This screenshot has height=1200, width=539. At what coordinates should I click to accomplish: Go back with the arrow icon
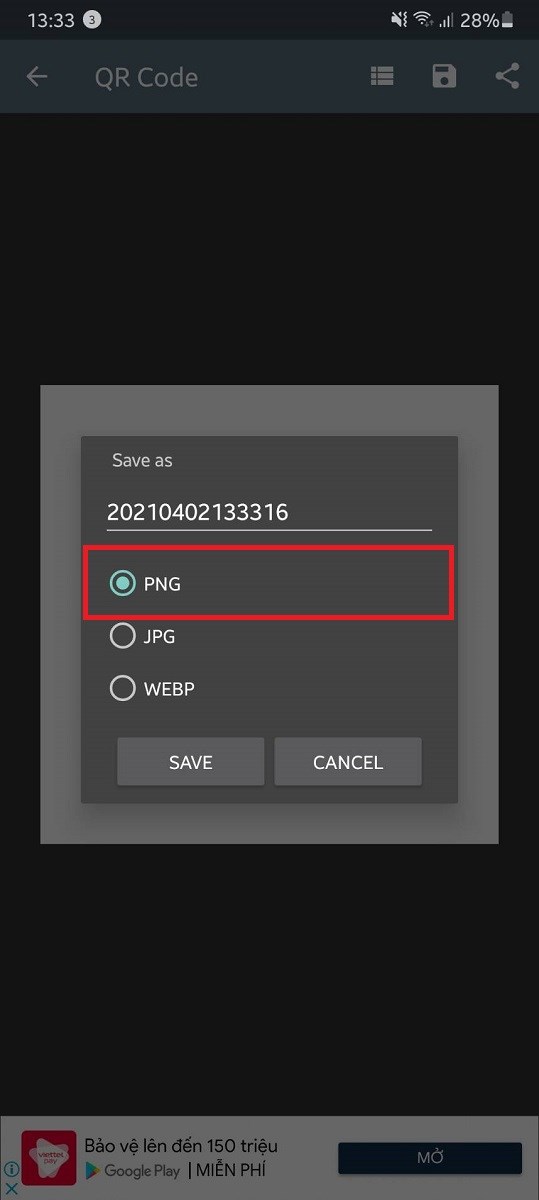click(x=37, y=77)
